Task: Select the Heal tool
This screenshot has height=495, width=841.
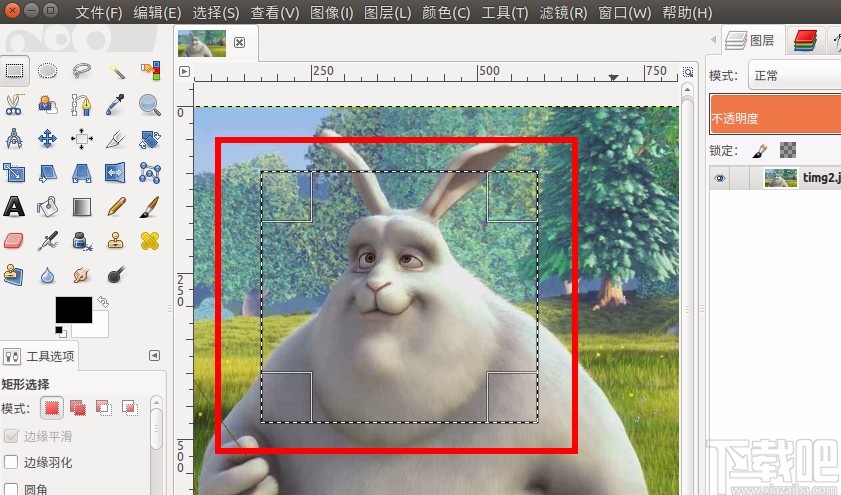Action: 150,241
